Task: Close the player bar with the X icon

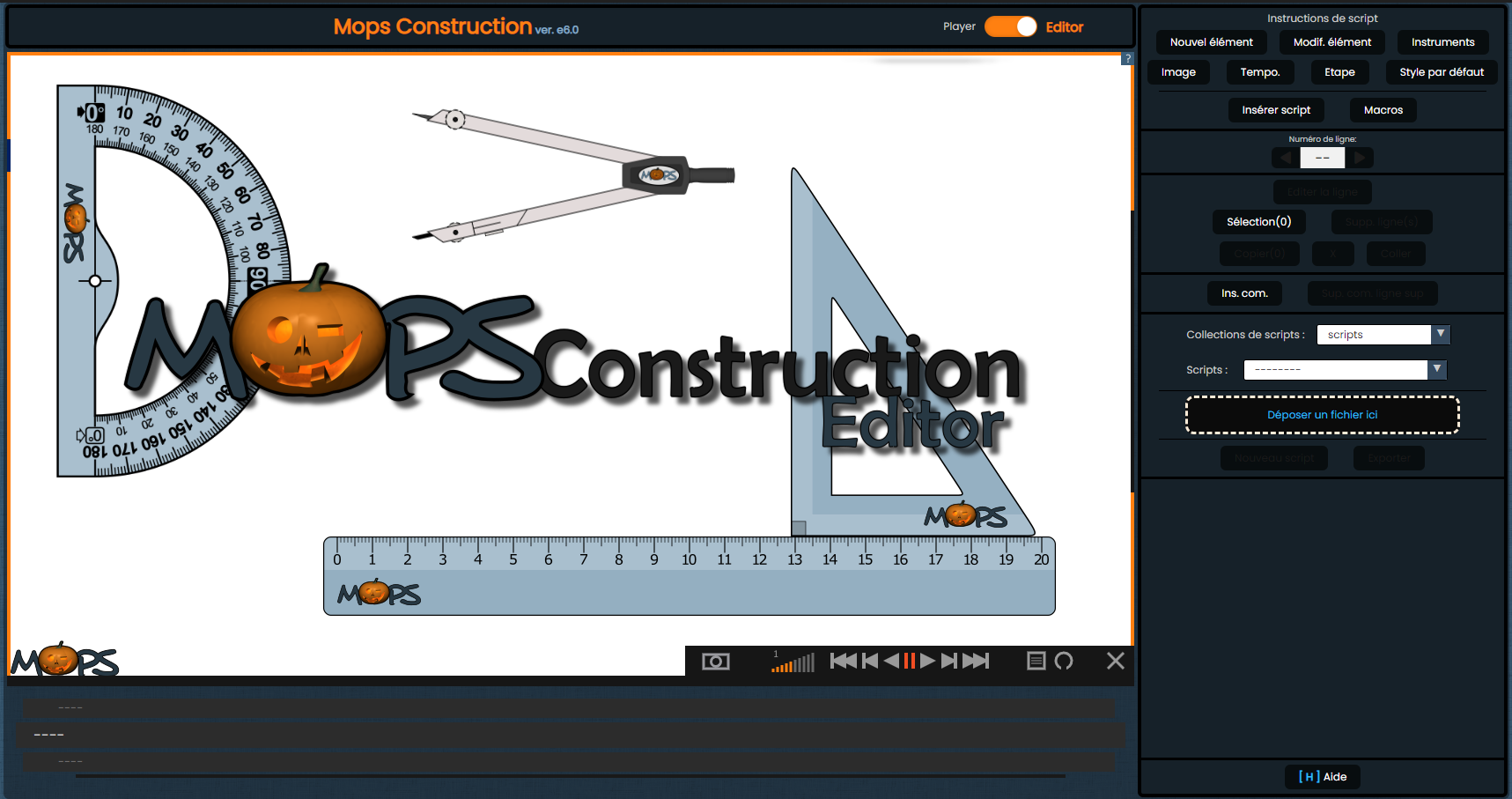Action: 1115,661
